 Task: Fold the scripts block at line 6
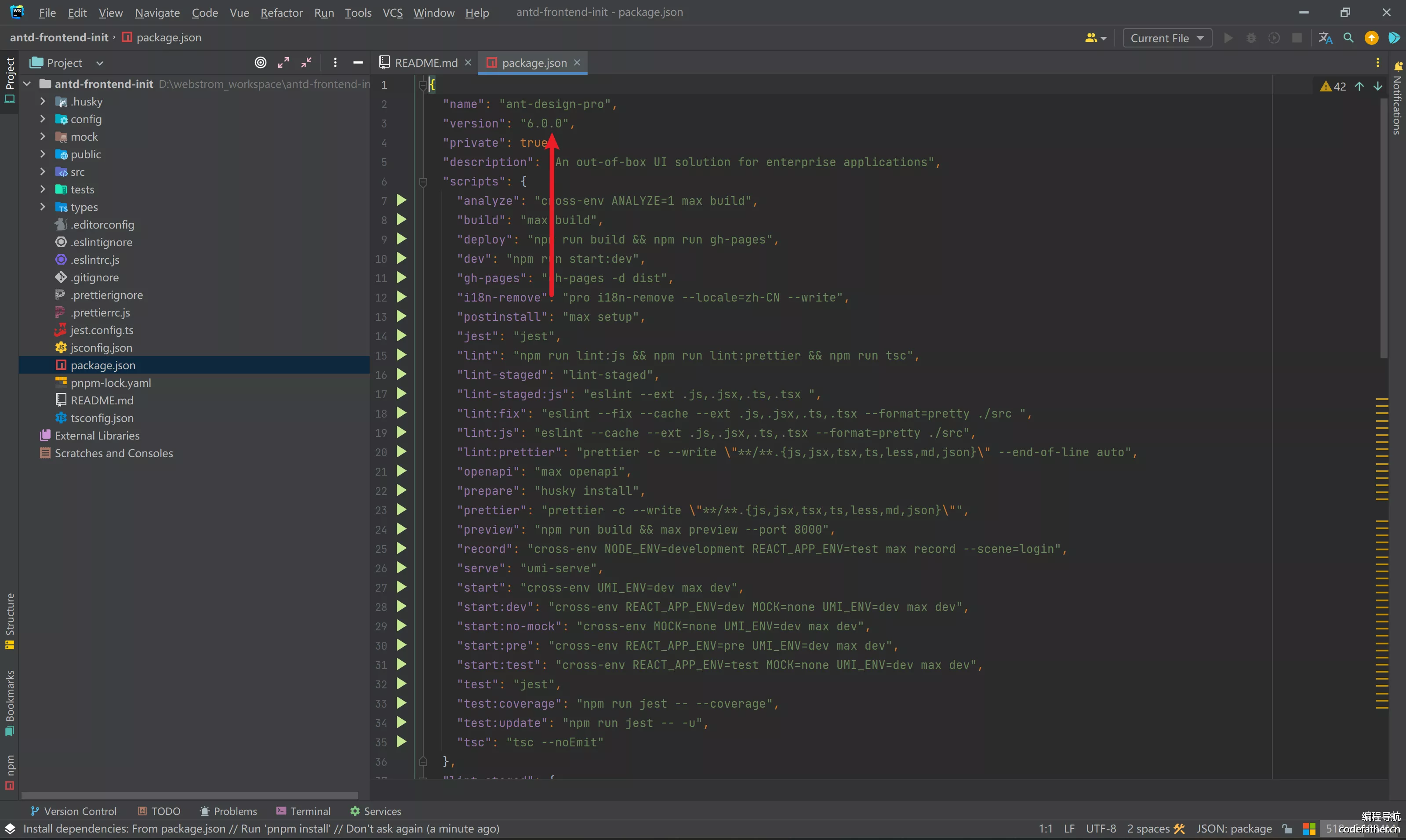pos(423,182)
